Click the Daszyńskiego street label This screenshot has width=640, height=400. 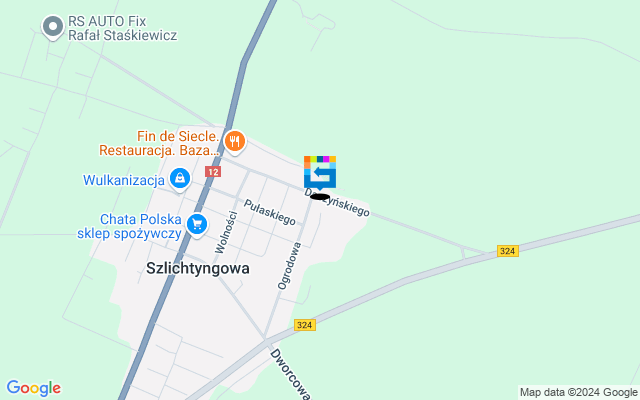coord(337,202)
